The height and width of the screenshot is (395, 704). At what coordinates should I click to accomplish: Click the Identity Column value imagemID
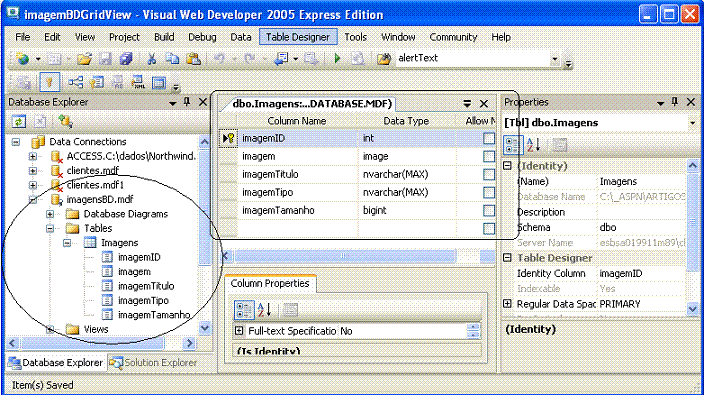pyautogui.click(x=641, y=273)
